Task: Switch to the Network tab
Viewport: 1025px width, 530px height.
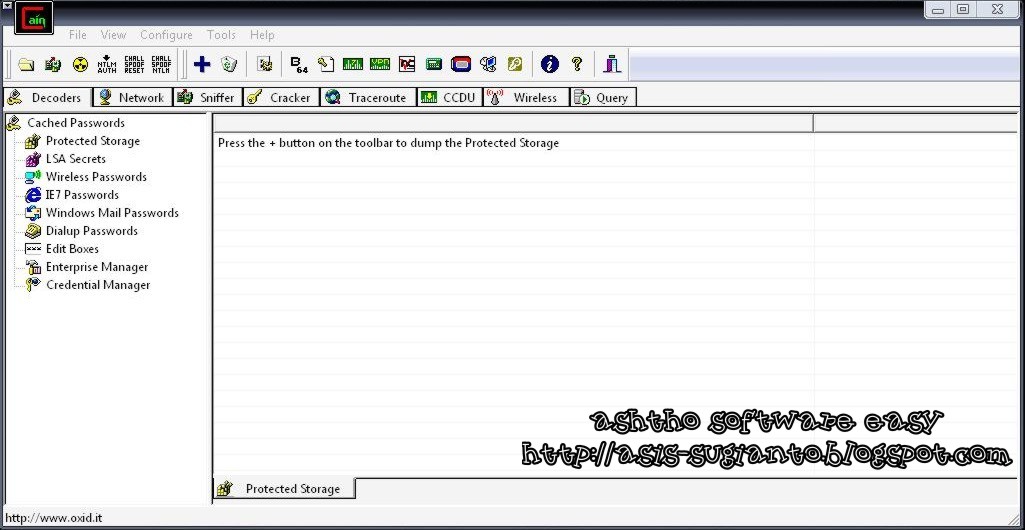Action: (x=133, y=97)
